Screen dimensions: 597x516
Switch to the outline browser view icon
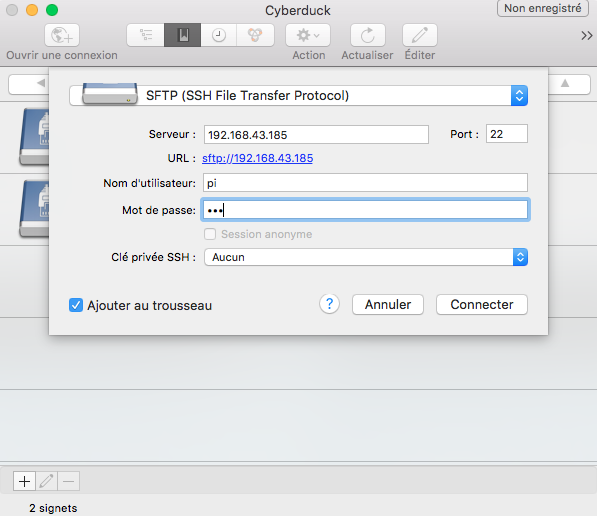[x=145, y=35]
